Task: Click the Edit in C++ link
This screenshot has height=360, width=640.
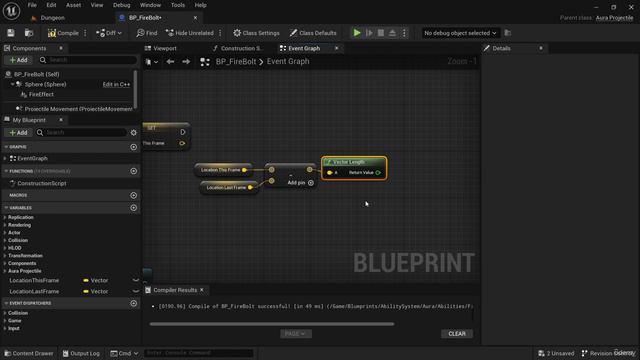Action: click(x=116, y=84)
